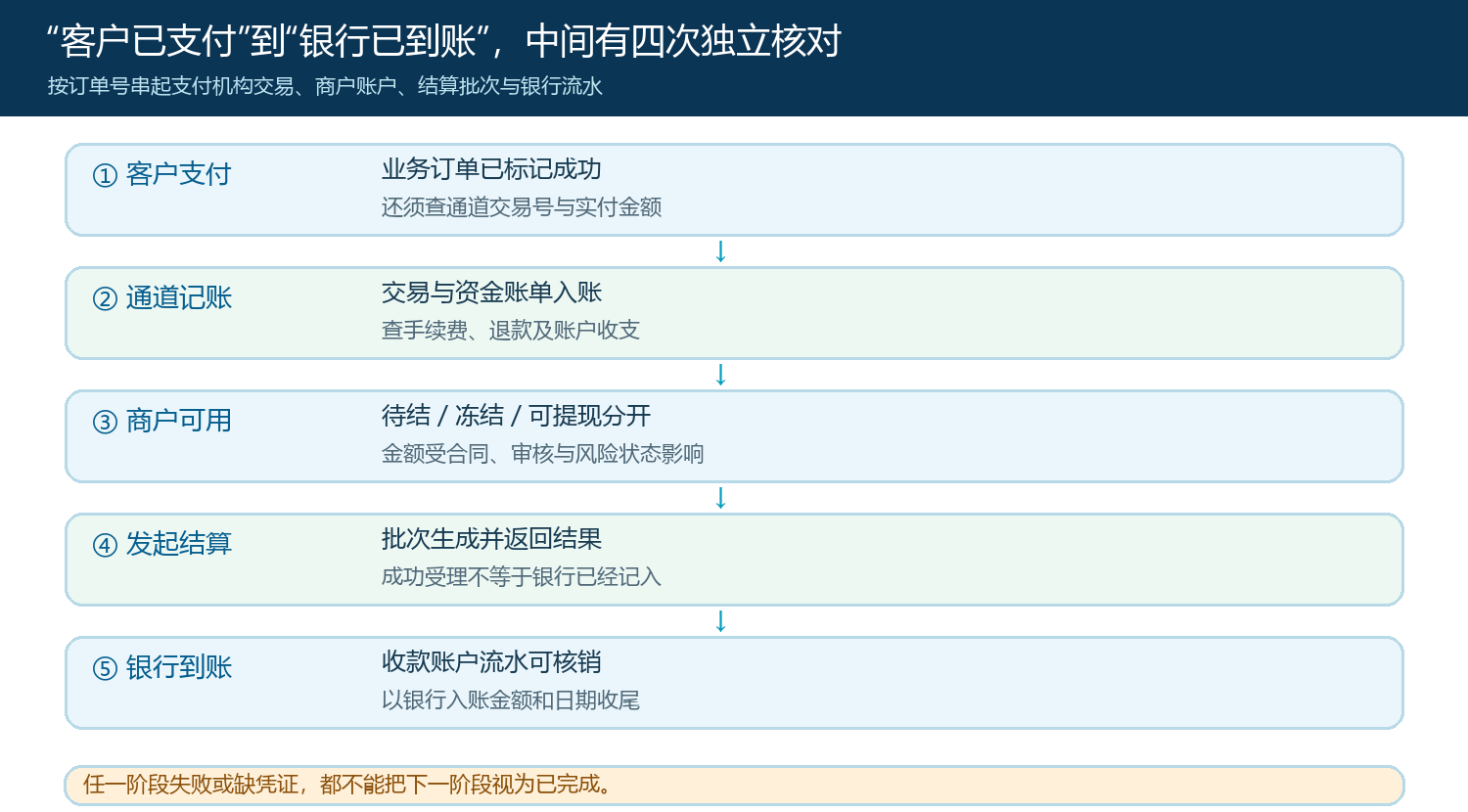Select the heading 交易与资金账单入账
Screen dimensions: 1468x812
click(491, 293)
